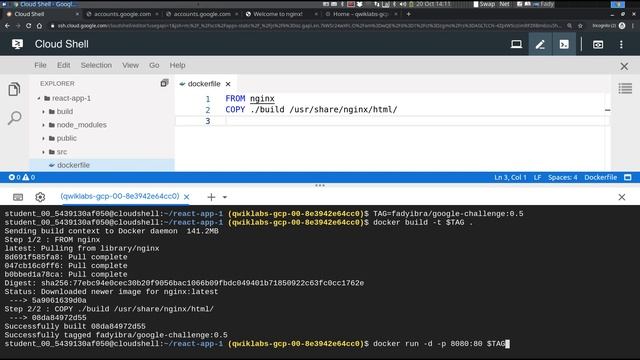Open a new browser tab
This screenshot has height=360, width=640.
(x=408, y=14)
